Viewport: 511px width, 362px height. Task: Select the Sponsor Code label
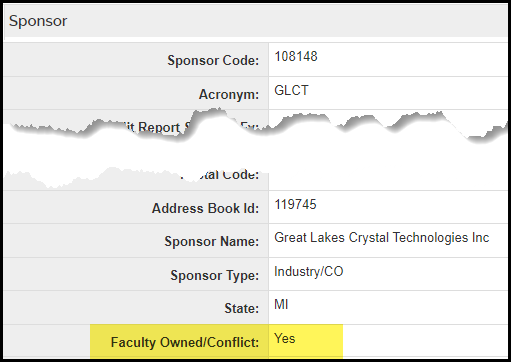click(x=213, y=60)
